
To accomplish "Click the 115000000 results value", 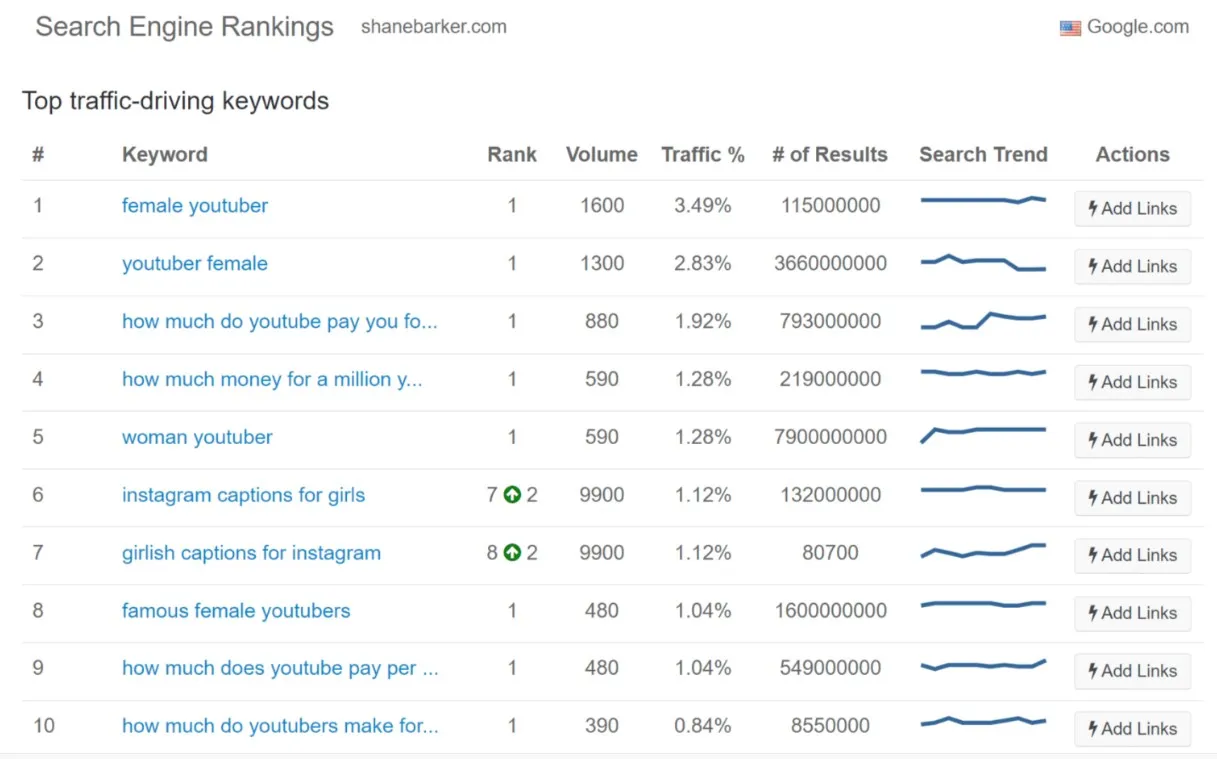I will (x=831, y=206).
